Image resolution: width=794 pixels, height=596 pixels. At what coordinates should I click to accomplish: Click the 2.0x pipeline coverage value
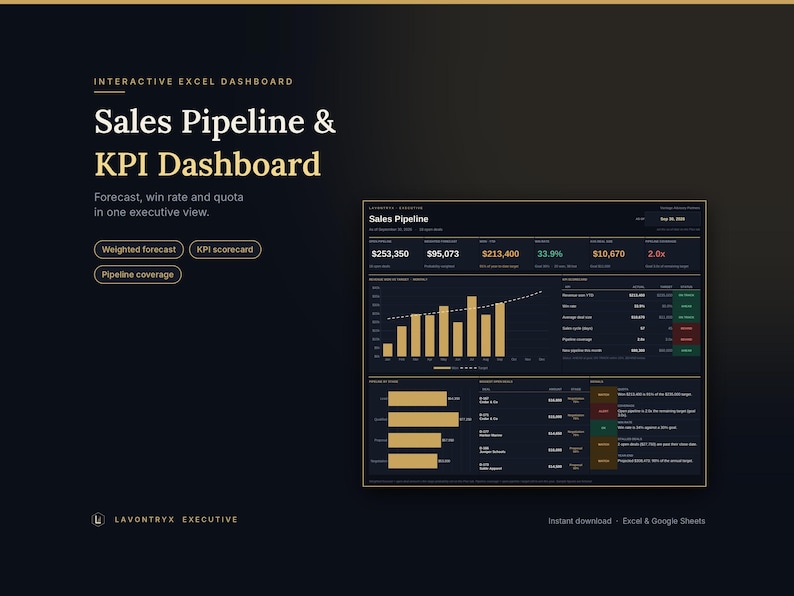click(x=656, y=254)
